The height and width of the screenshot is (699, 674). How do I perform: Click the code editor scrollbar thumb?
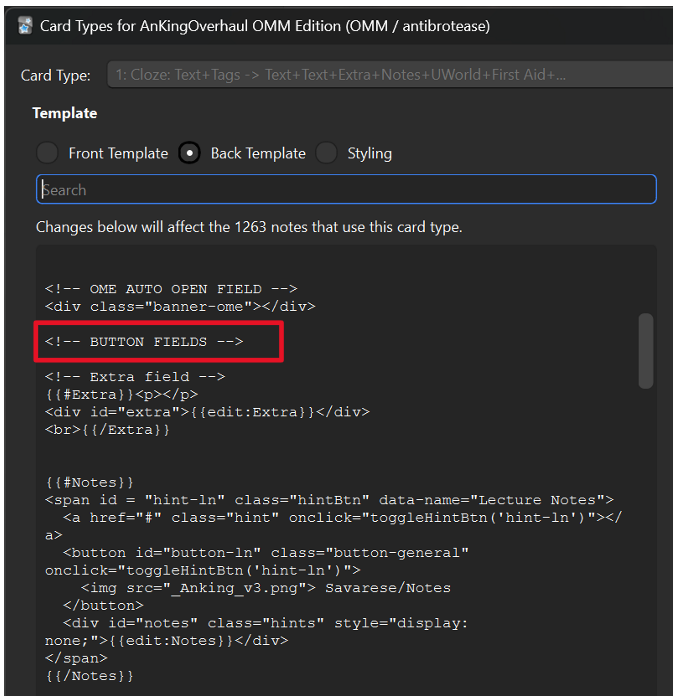point(645,351)
